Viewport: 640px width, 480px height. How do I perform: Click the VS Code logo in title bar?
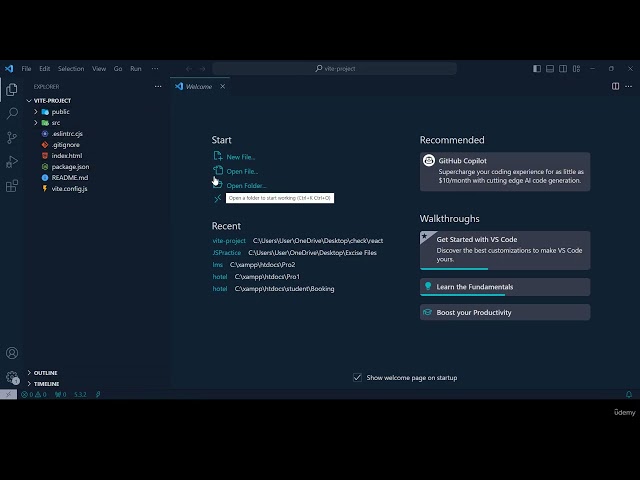pos(9,69)
